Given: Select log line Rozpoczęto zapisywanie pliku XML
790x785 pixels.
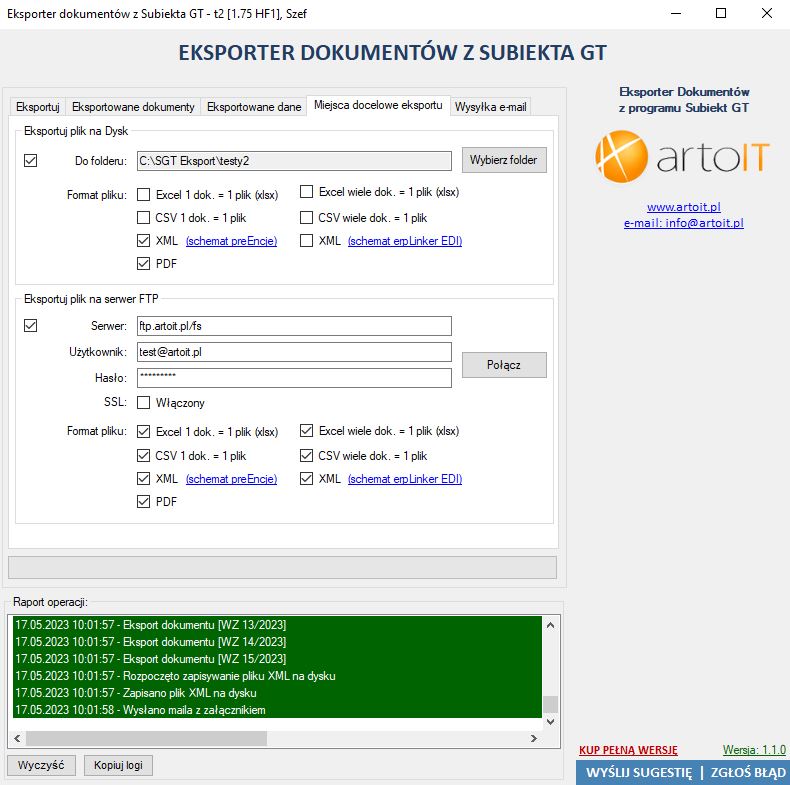Looking at the screenshot, I should pos(277,676).
